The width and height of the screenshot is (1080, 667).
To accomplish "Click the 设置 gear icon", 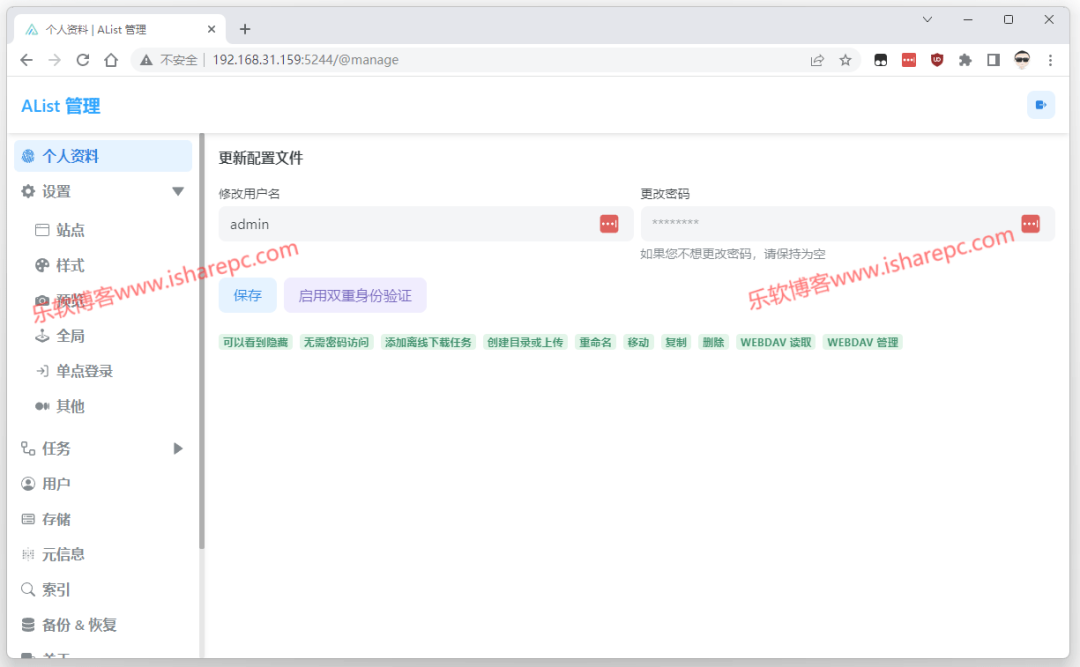I will (x=28, y=192).
